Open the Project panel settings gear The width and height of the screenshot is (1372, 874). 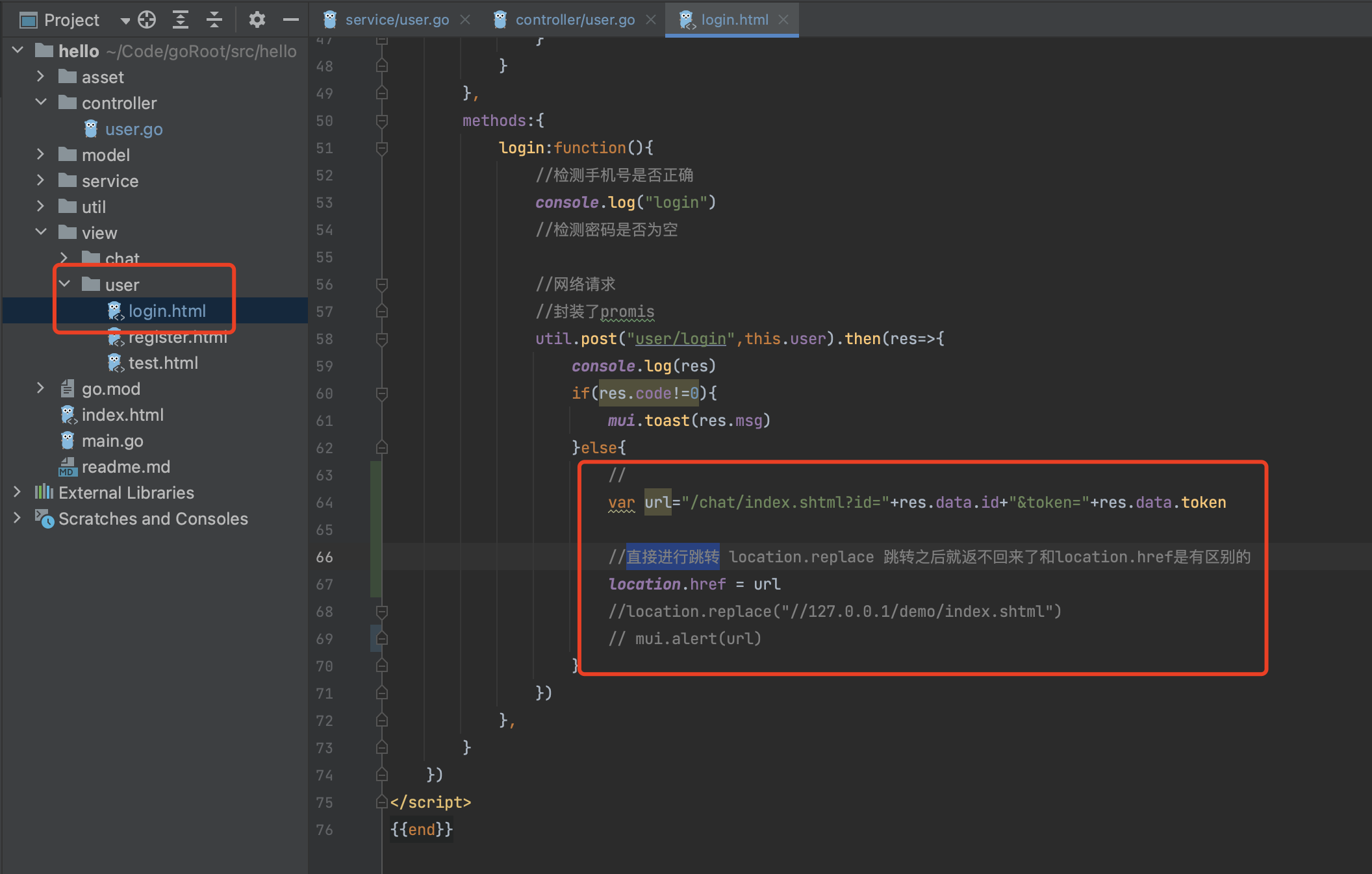(257, 20)
